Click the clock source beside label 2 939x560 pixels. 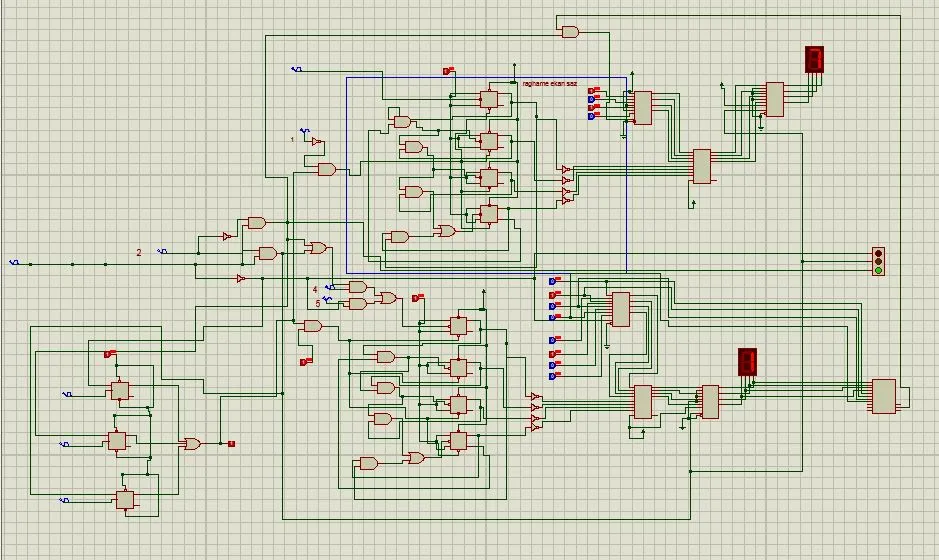tap(162, 253)
